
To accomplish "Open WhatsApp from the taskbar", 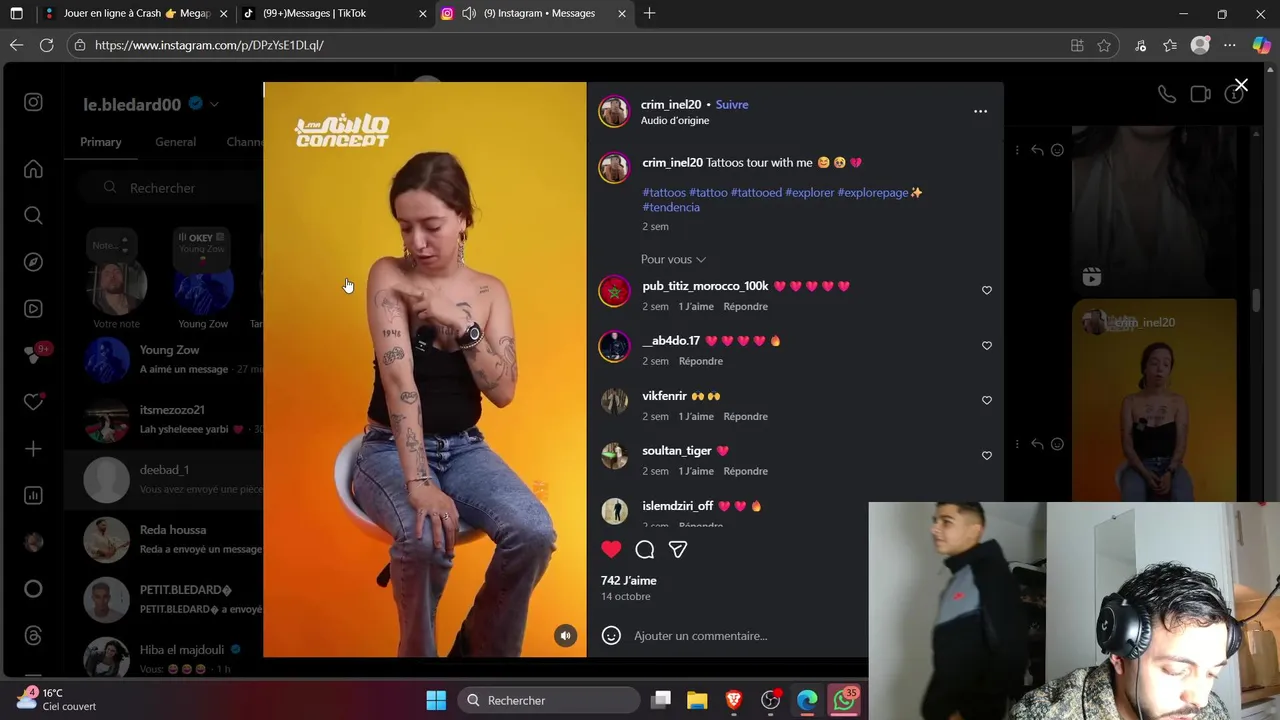I will click(844, 700).
